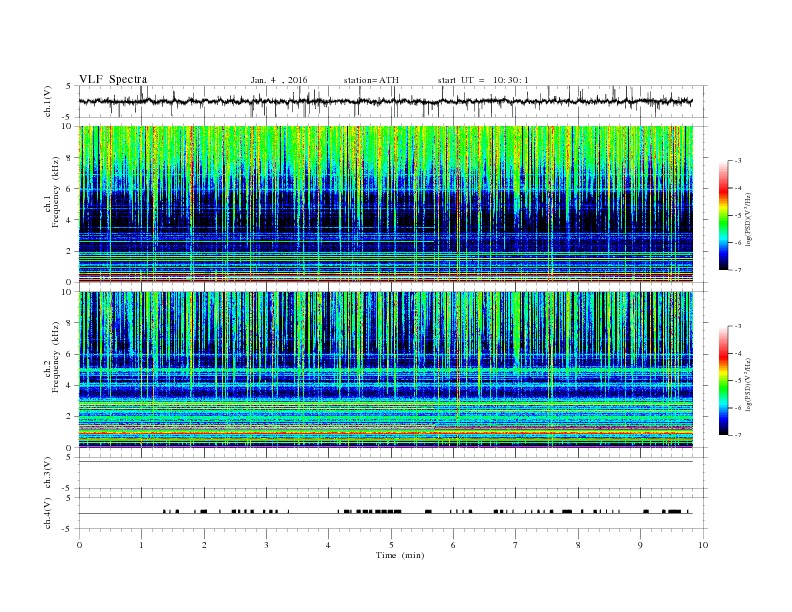Screen dimensions: 792x612
Task: Click the "station=ATH" header label
Action: [371, 80]
